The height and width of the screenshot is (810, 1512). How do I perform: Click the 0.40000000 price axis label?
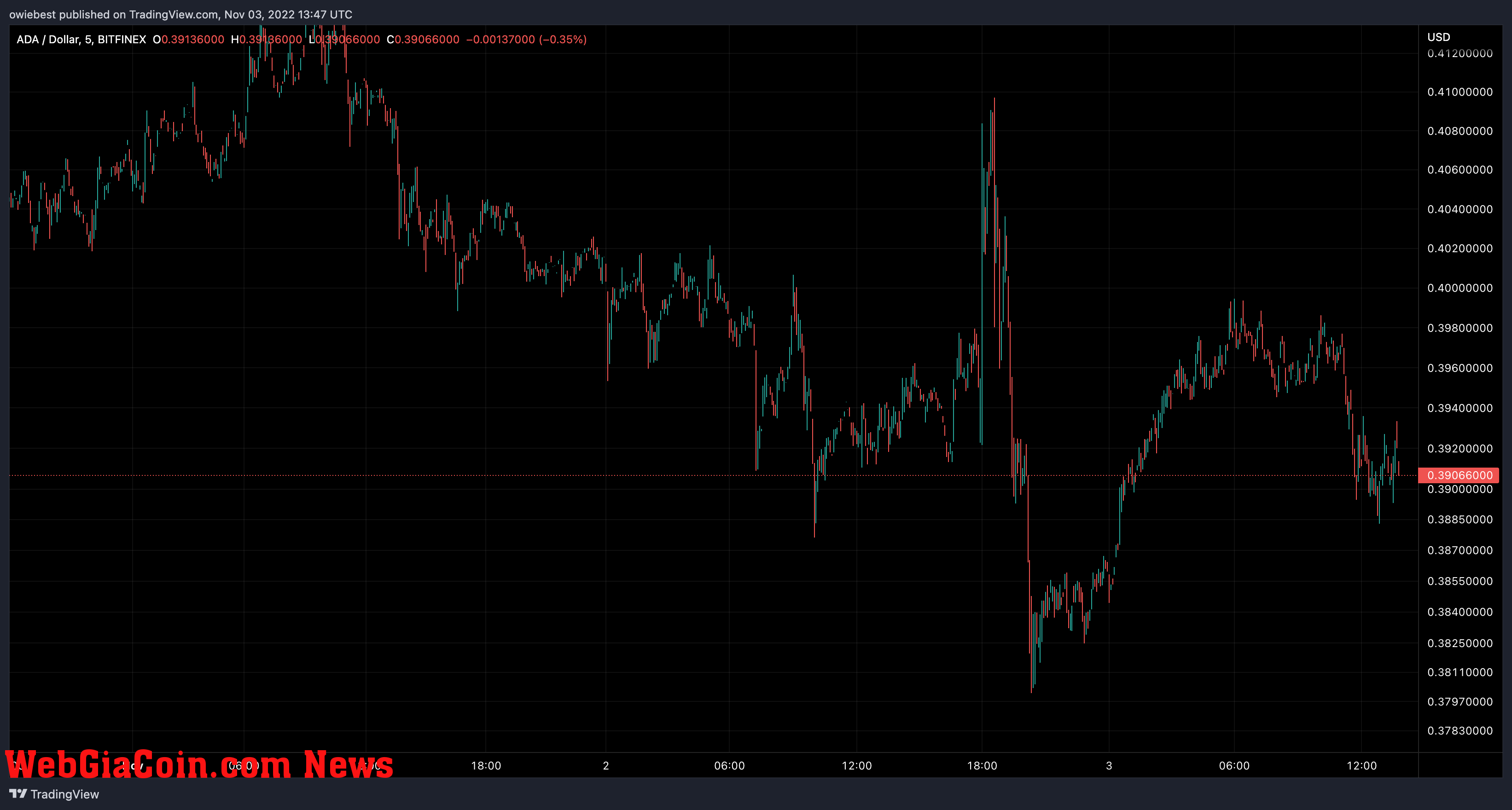click(x=1460, y=287)
